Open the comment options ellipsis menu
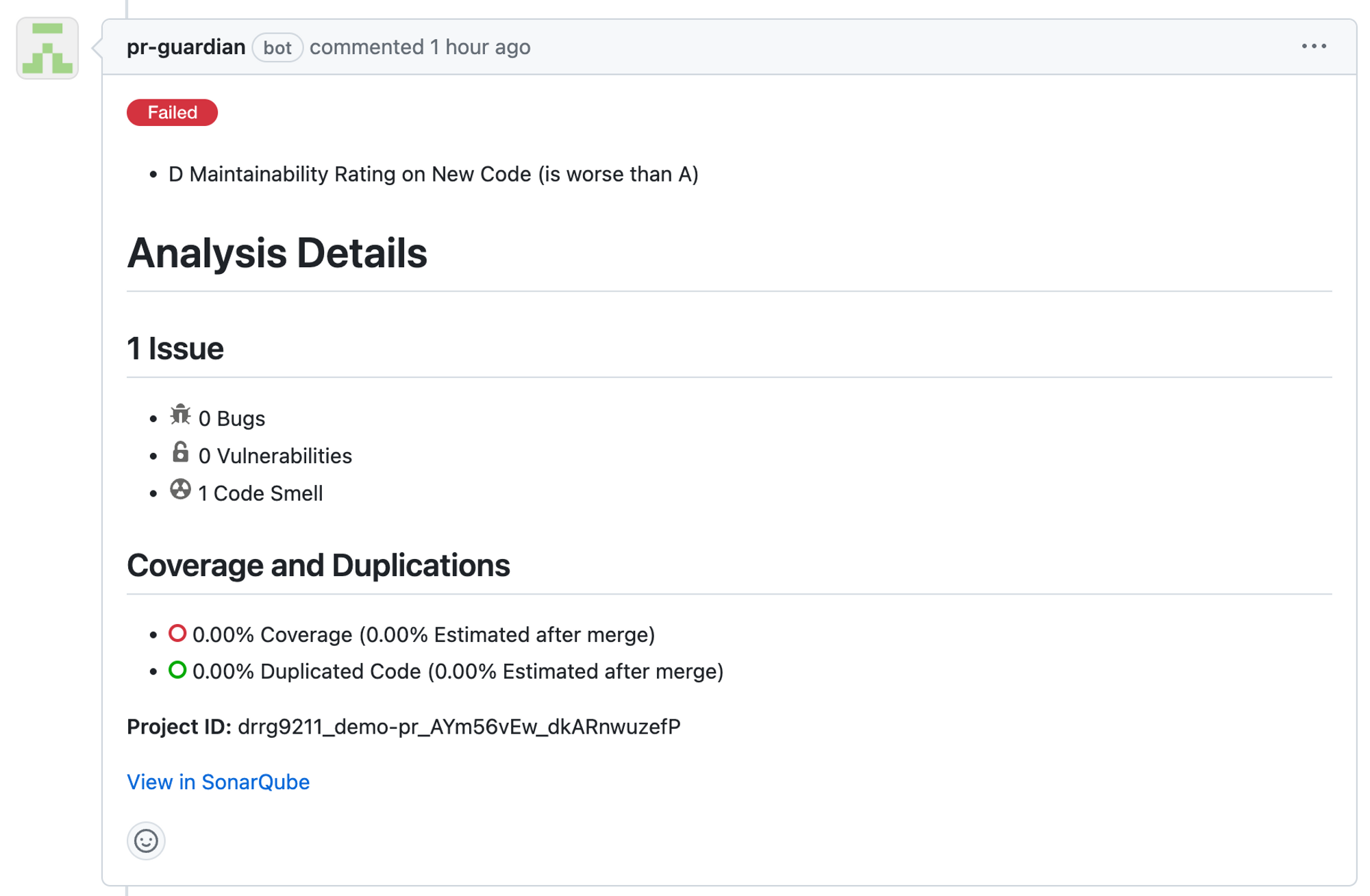Screen dimensions: 1370x896 click(x=1313, y=47)
